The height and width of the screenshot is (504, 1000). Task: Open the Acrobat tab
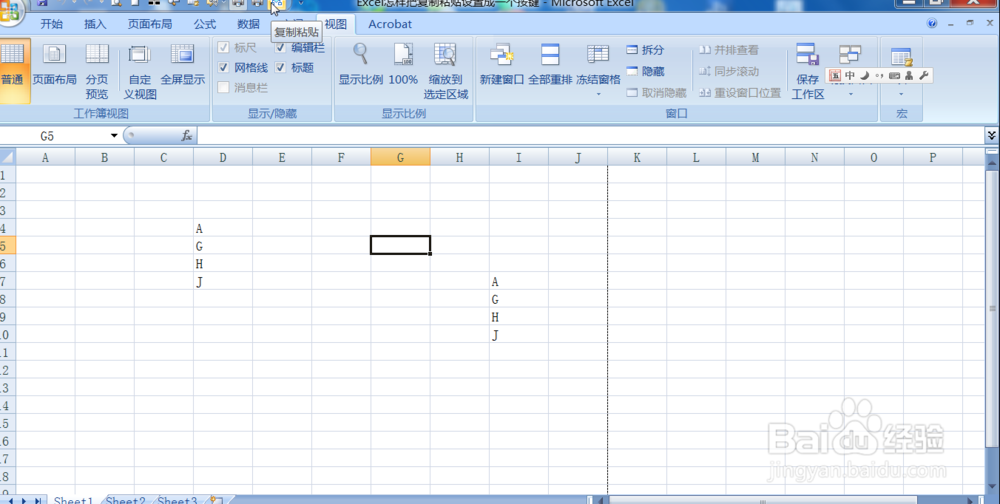click(390, 24)
